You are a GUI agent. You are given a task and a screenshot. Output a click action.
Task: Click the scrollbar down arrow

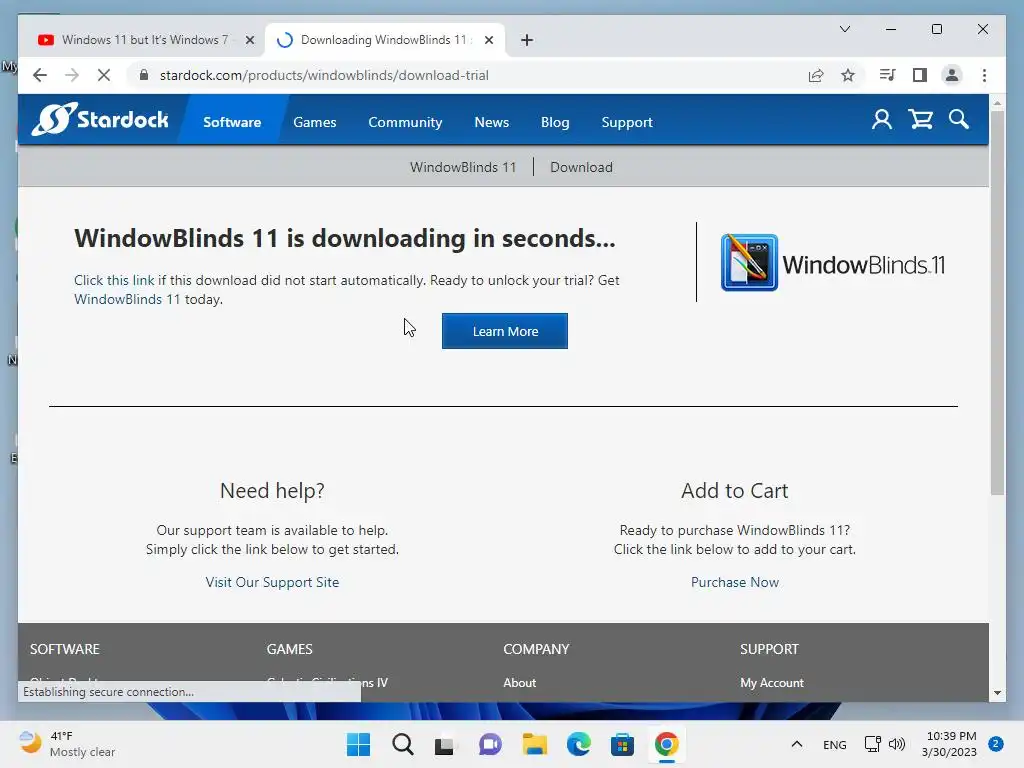[x=997, y=693]
